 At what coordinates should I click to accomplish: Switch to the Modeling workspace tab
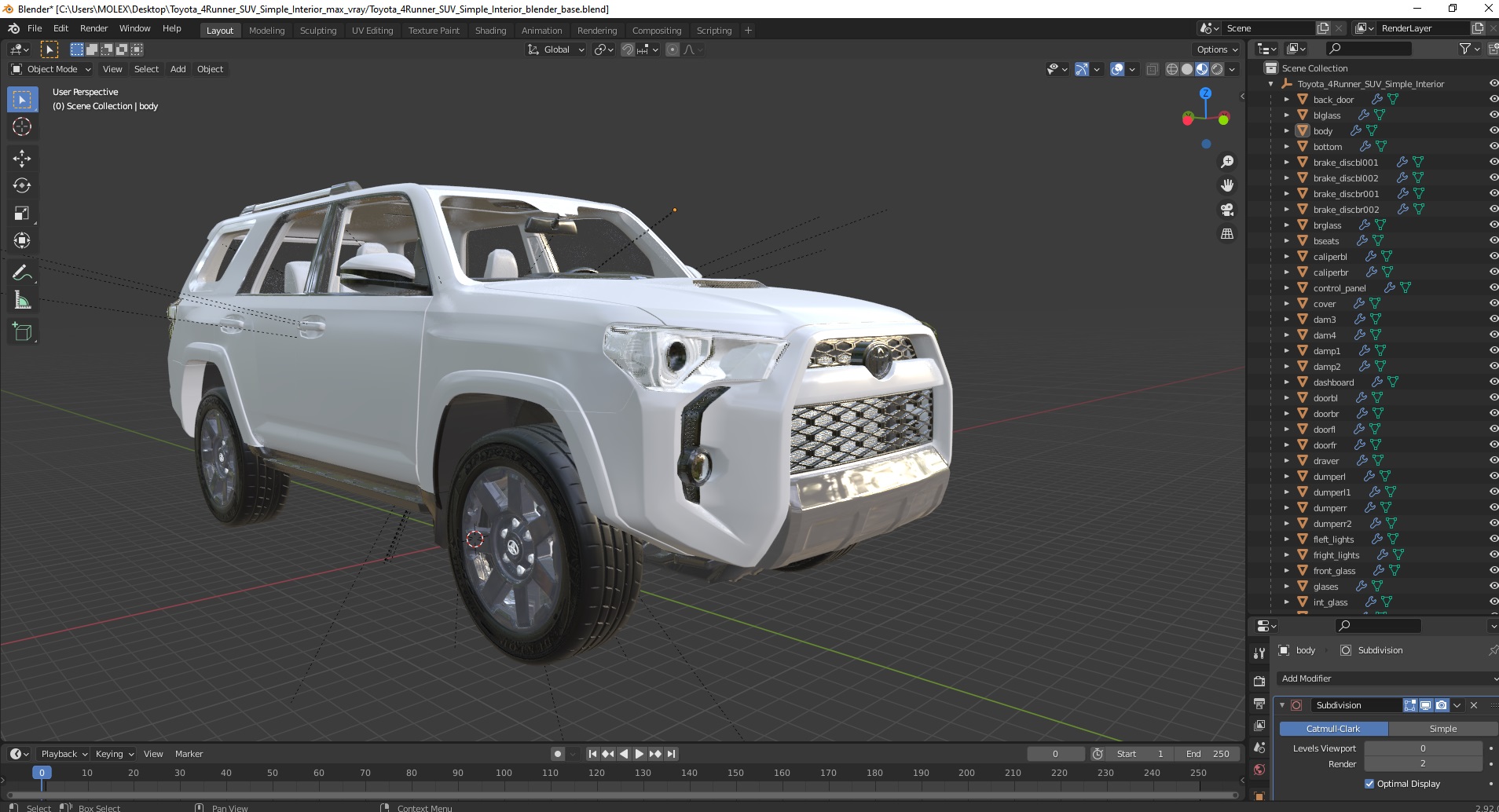[266, 31]
